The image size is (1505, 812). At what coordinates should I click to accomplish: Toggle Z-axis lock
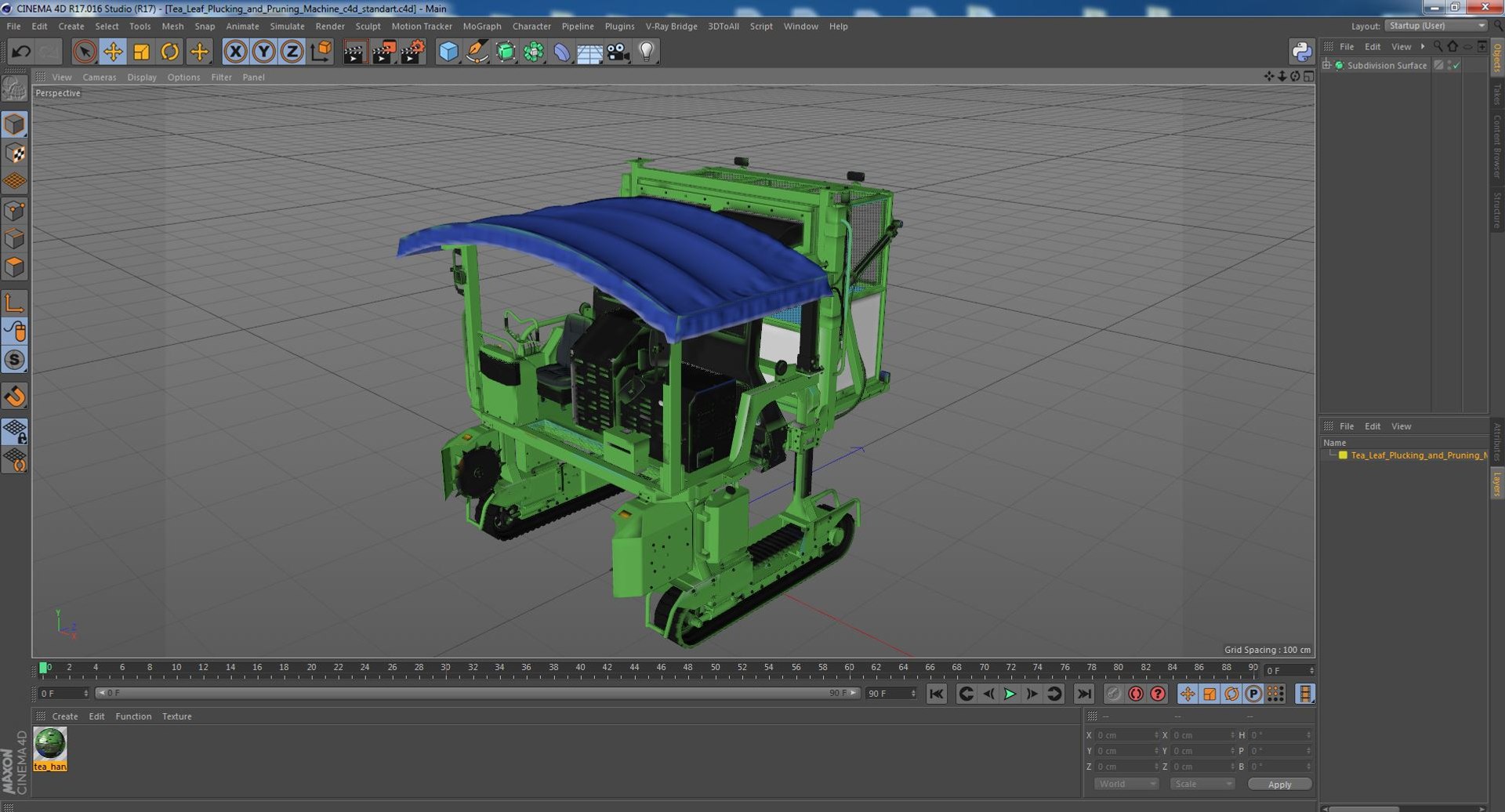coord(292,52)
